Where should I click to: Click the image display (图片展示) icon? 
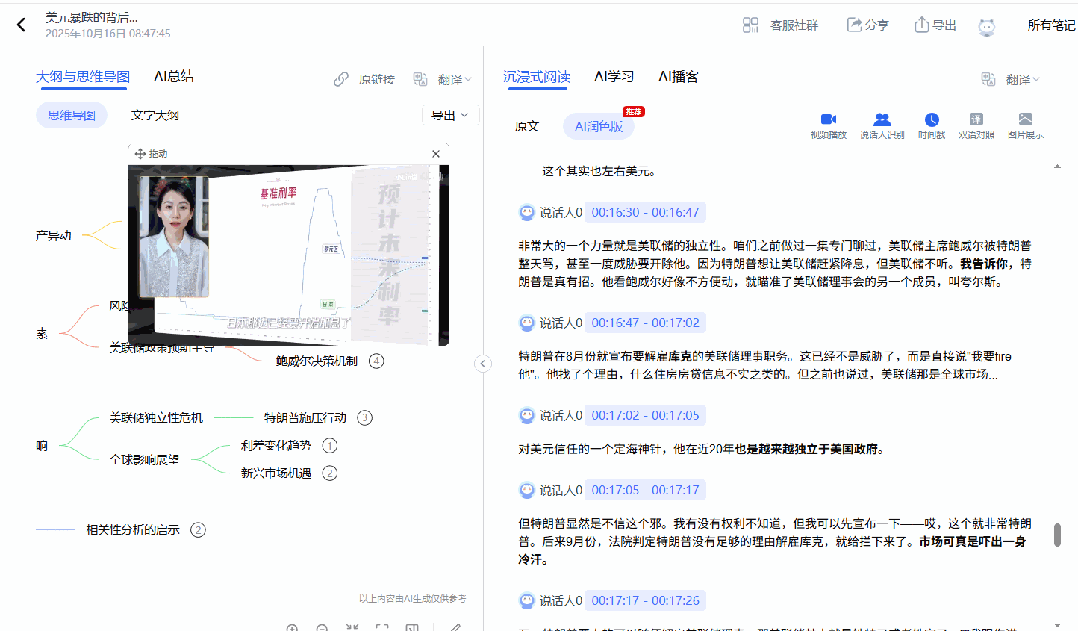pyautogui.click(x=1025, y=119)
